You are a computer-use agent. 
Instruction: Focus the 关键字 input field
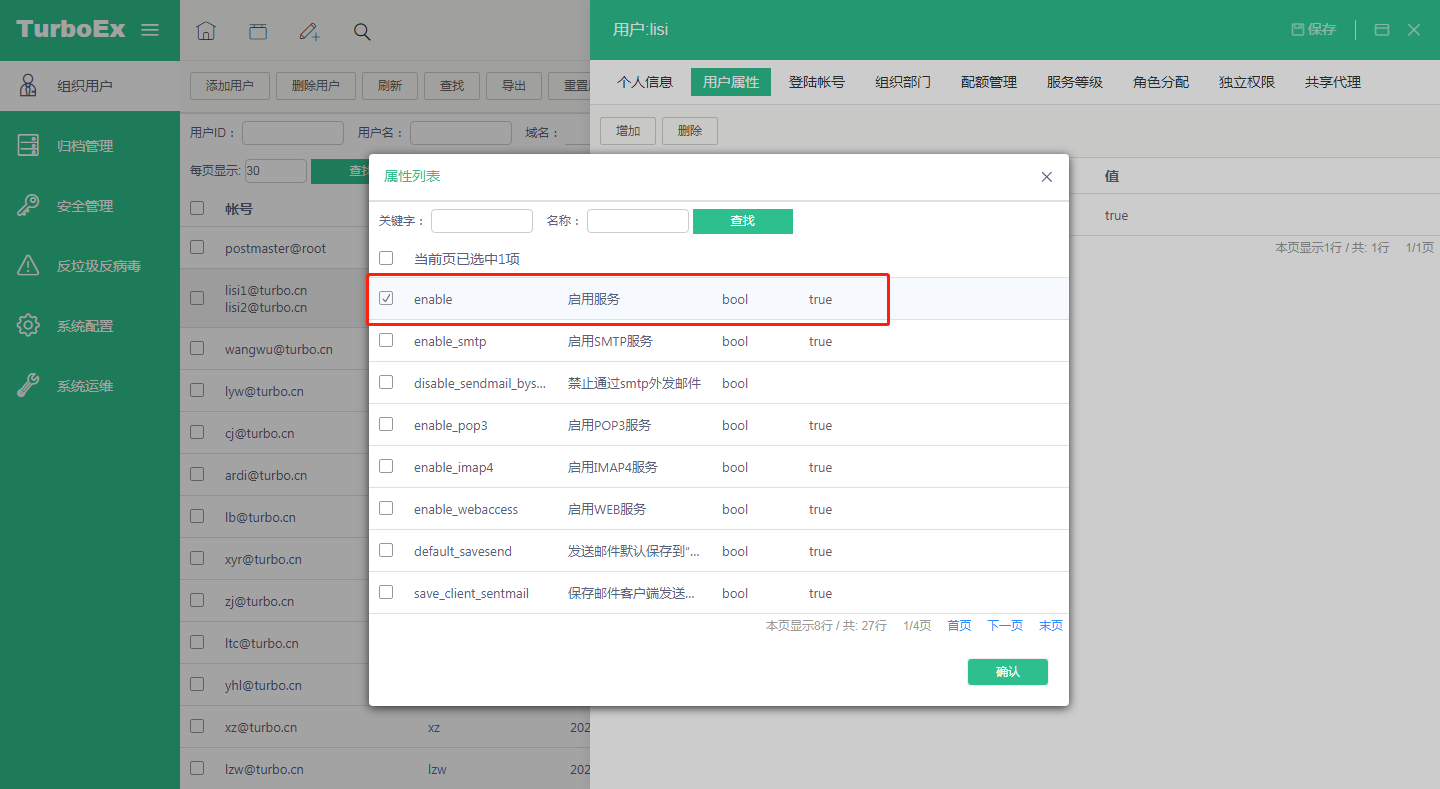click(482, 221)
